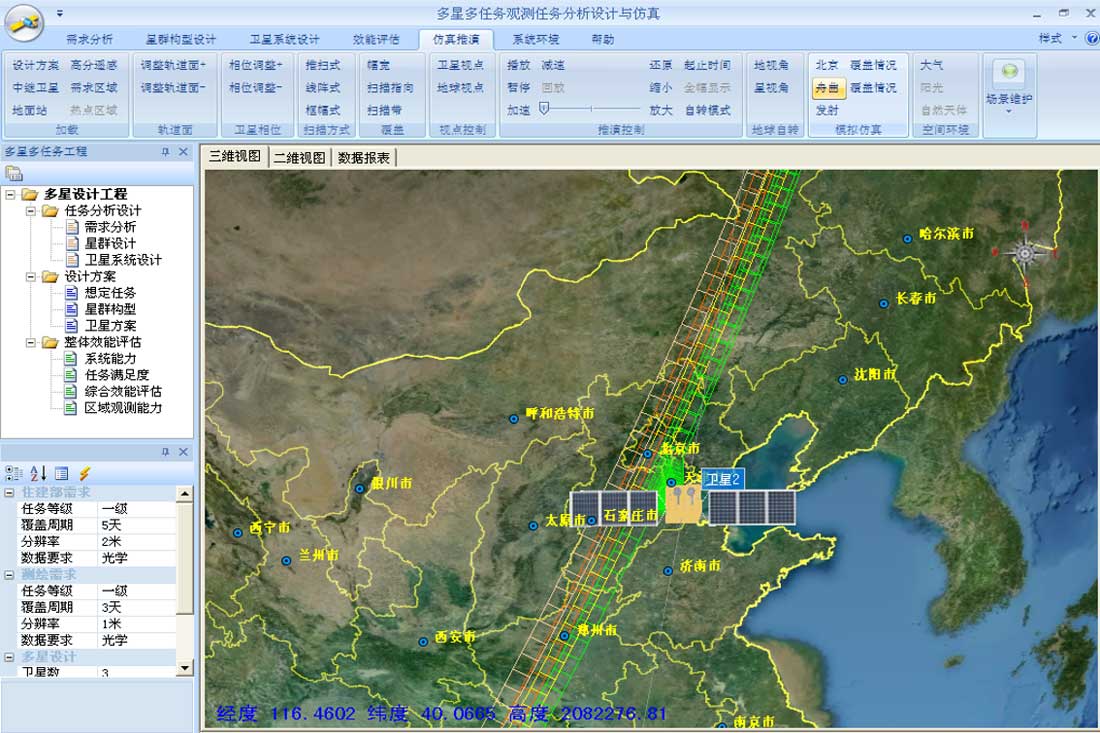This screenshot has width=1100, height=733.
Task: Open the 需求分析 ribbon tab
Action: pyautogui.click(x=88, y=39)
